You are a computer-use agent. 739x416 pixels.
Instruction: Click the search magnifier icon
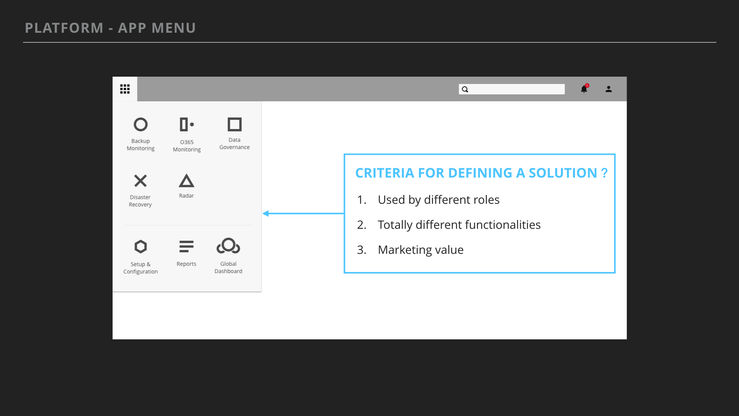[x=465, y=90]
